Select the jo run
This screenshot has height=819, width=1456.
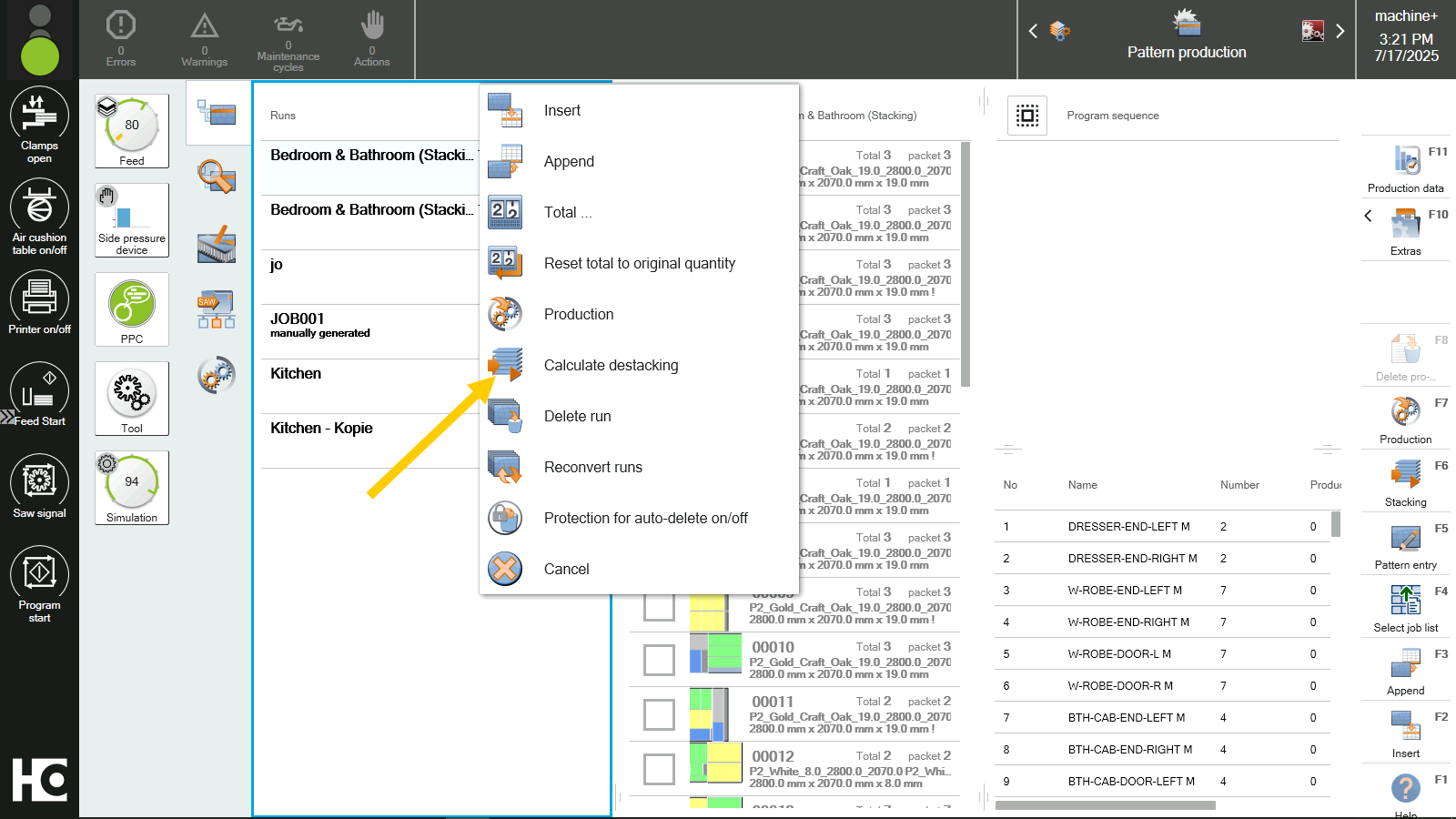click(x=370, y=277)
